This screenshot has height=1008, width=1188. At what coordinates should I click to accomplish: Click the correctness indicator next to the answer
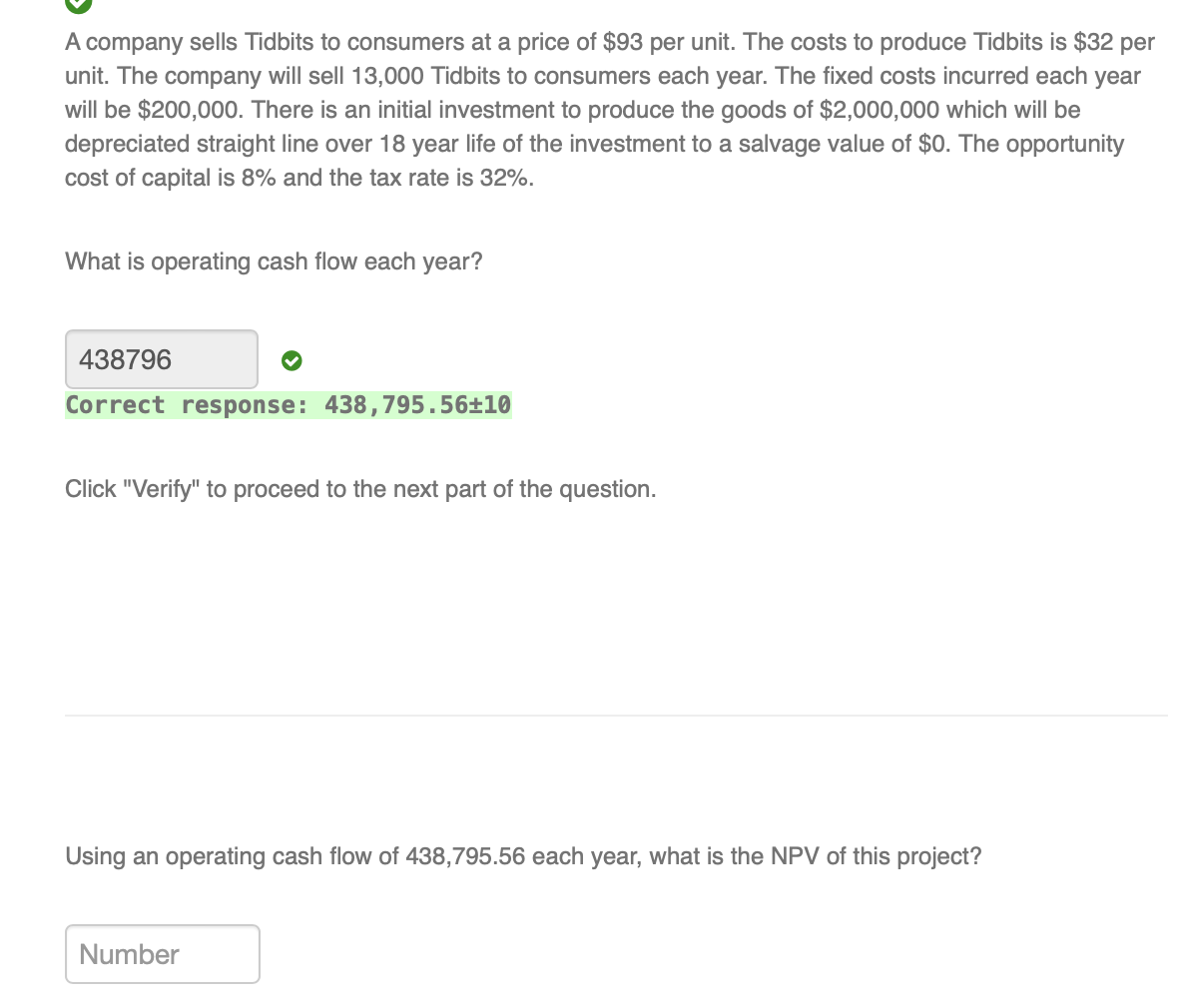point(291,360)
